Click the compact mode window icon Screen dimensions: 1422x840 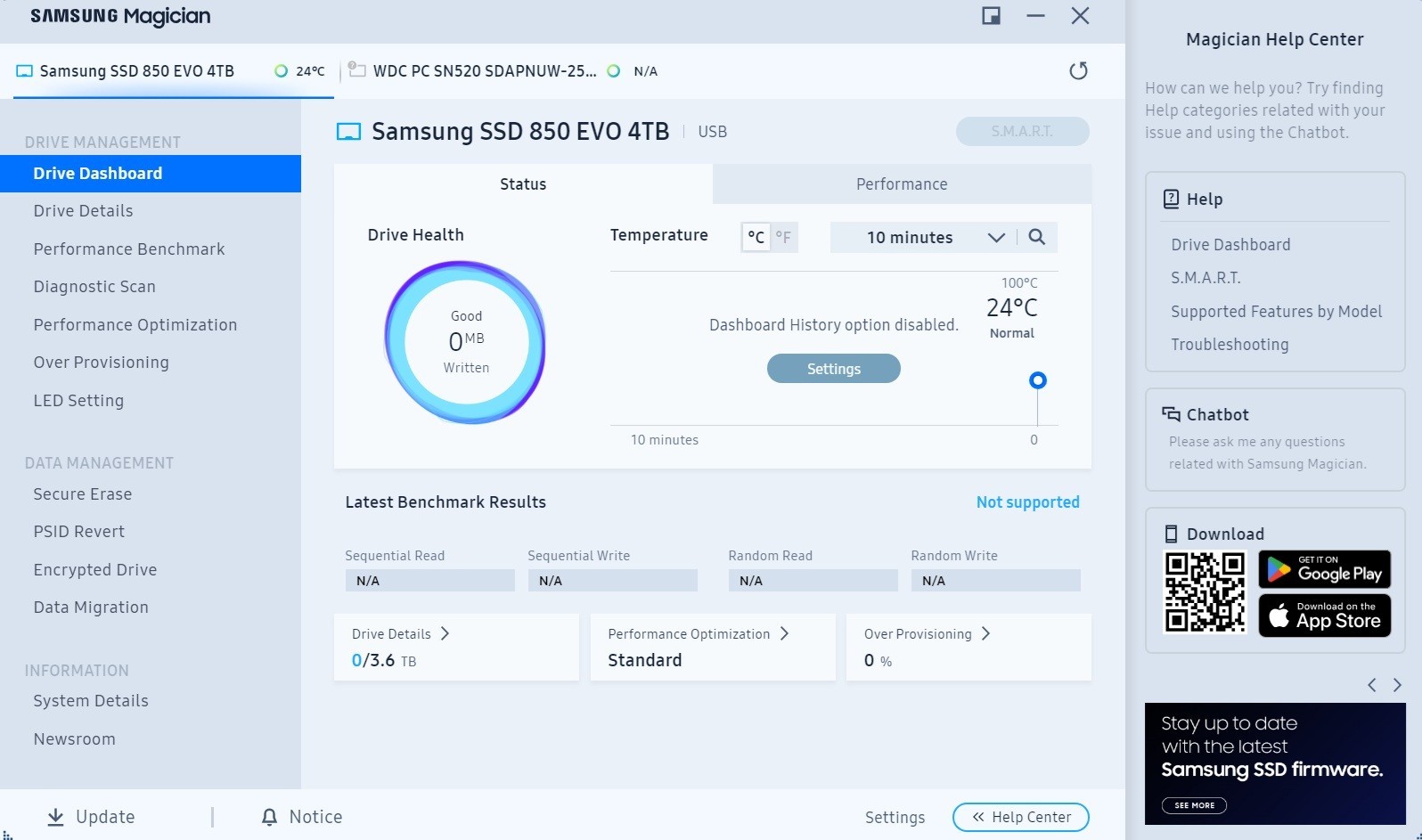click(991, 16)
